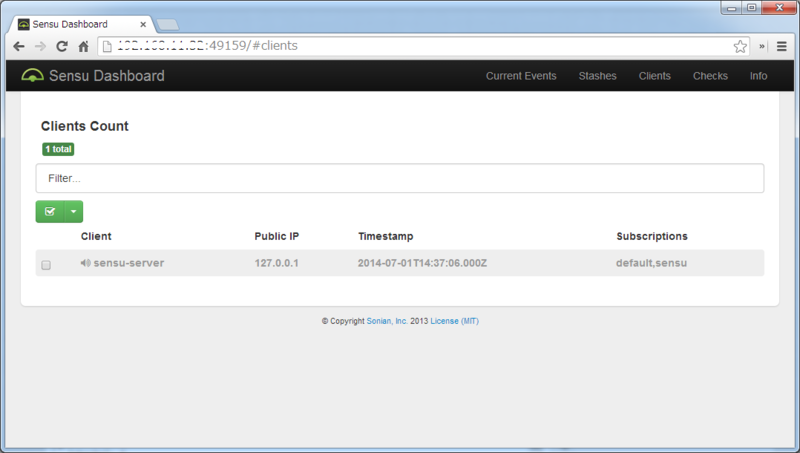Click the Sensu logo icon in header
800x453 pixels.
[x=32, y=76]
